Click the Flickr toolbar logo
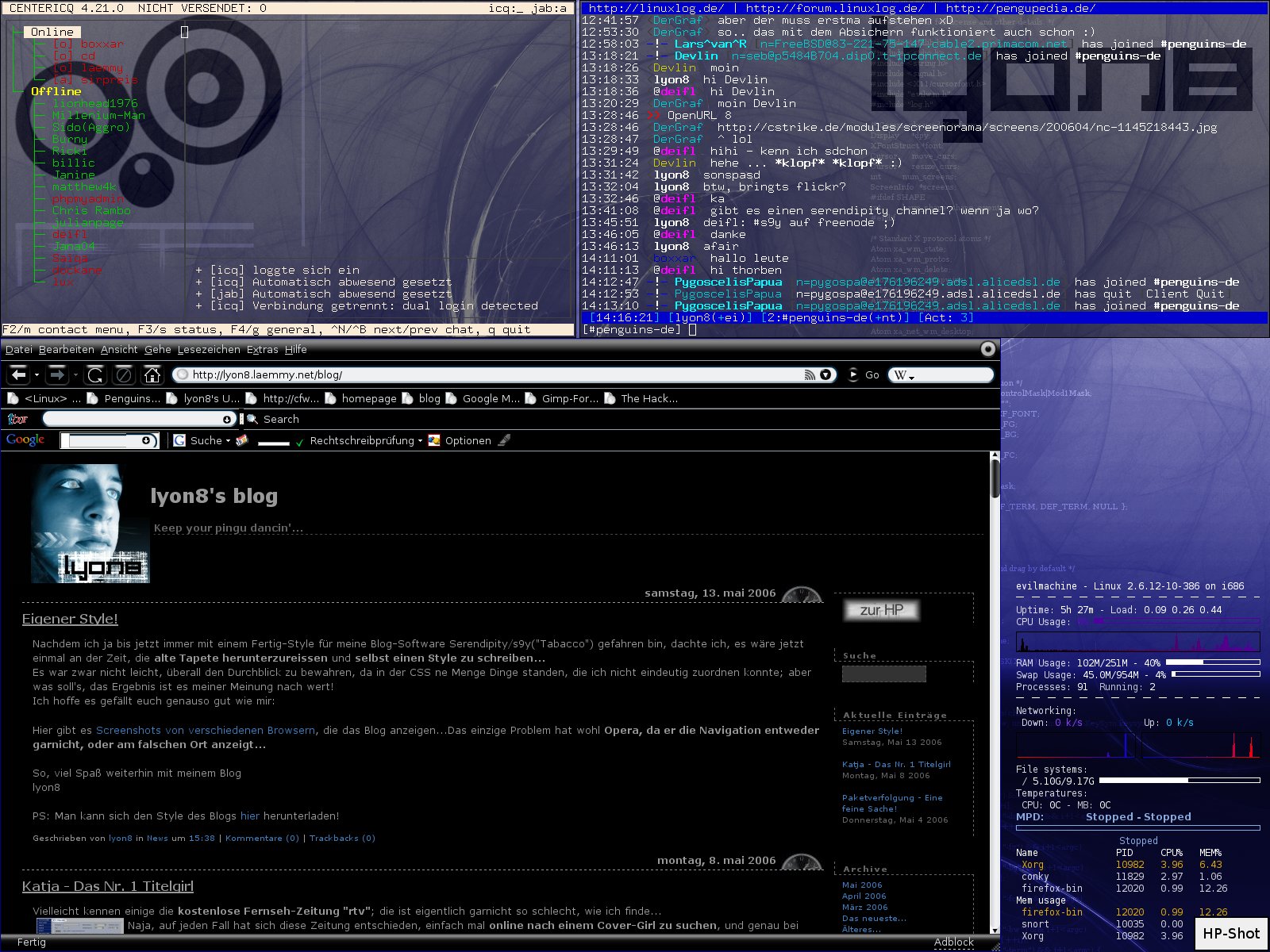The width and height of the screenshot is (1270, 952). click(x=17, y=419)
